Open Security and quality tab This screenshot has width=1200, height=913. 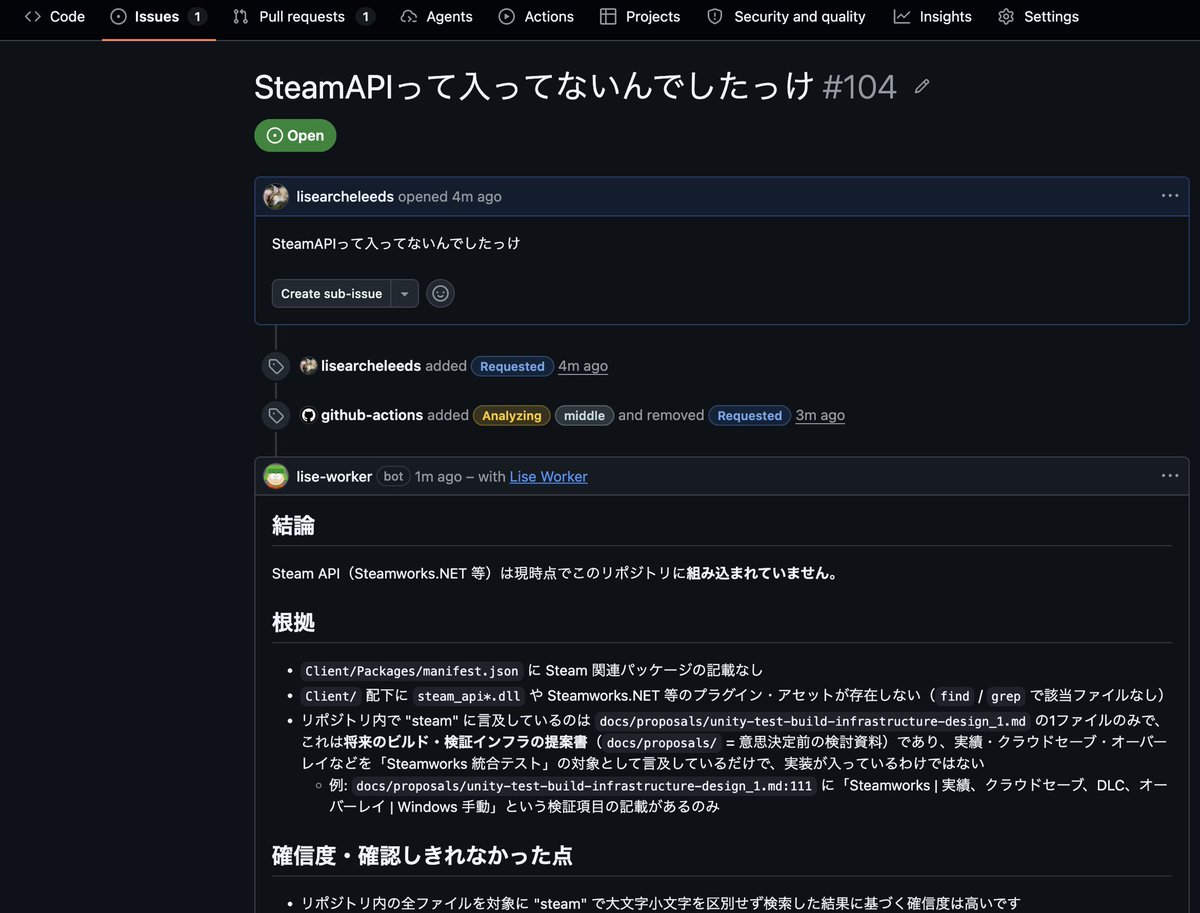pos(786,17)
